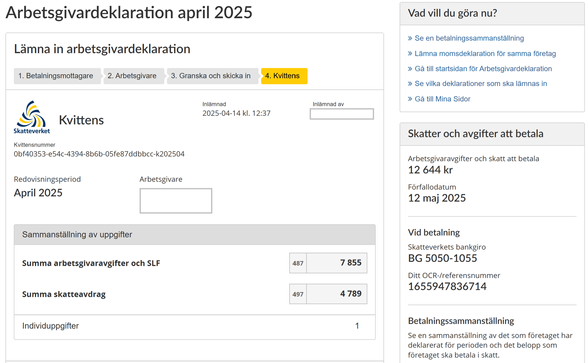Viewport: 588px width, 363px height.
Task: Click Kvittensnummer value 0bf40353-e54c-4394-8b6b-05fe87ddbbcc-k202504
Action: click(99, 154)
